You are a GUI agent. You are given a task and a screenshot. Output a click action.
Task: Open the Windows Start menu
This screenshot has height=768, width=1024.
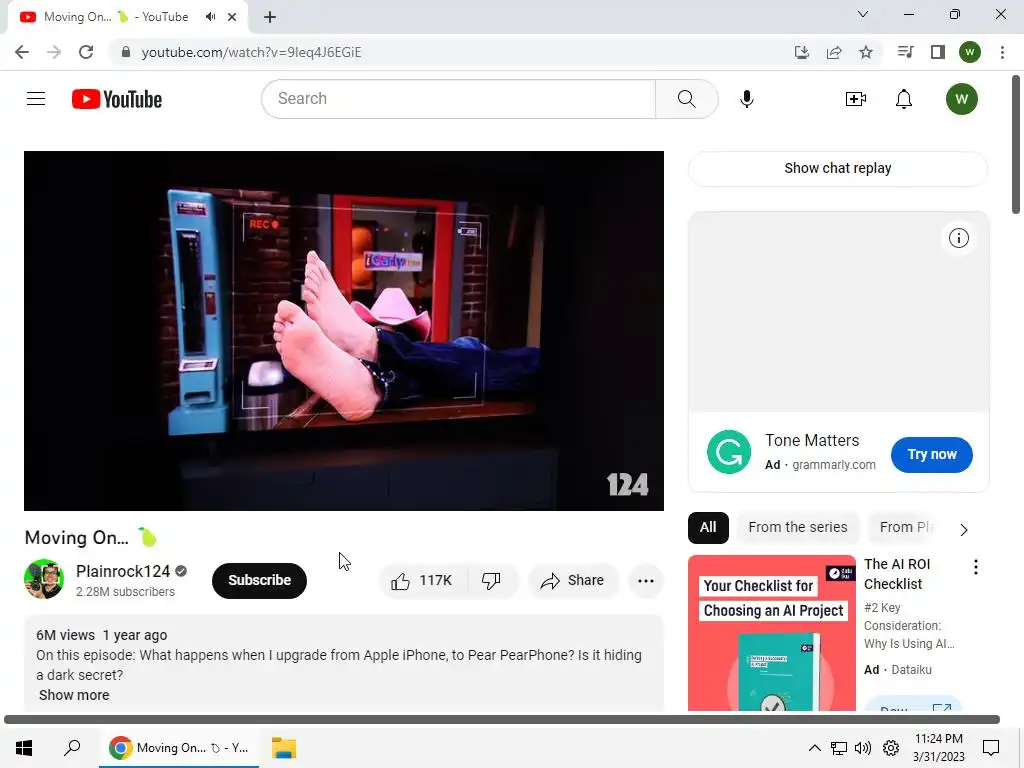24,748
